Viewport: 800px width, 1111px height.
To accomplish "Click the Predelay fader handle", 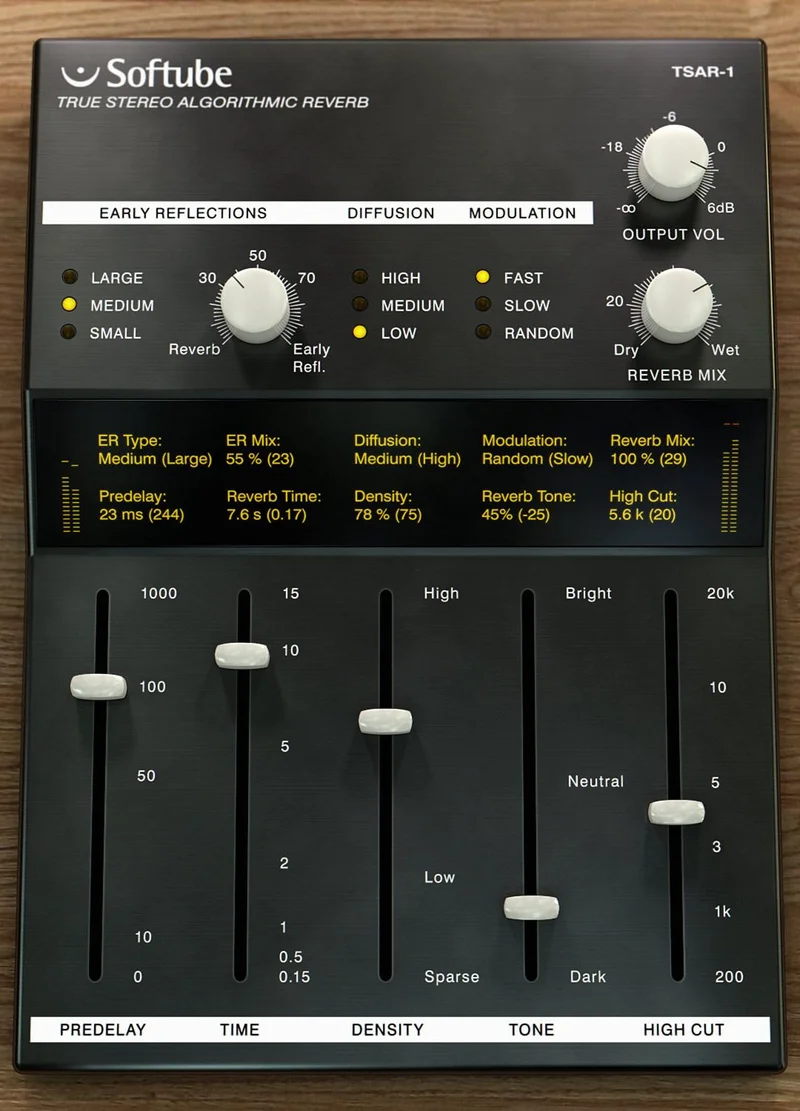I will (x=98, y=687).
